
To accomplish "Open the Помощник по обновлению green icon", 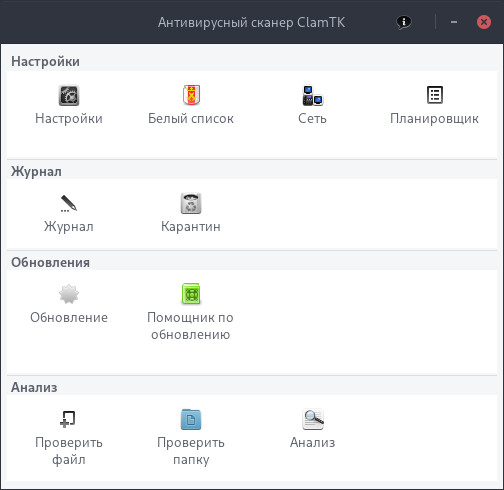I will (191, 294).
